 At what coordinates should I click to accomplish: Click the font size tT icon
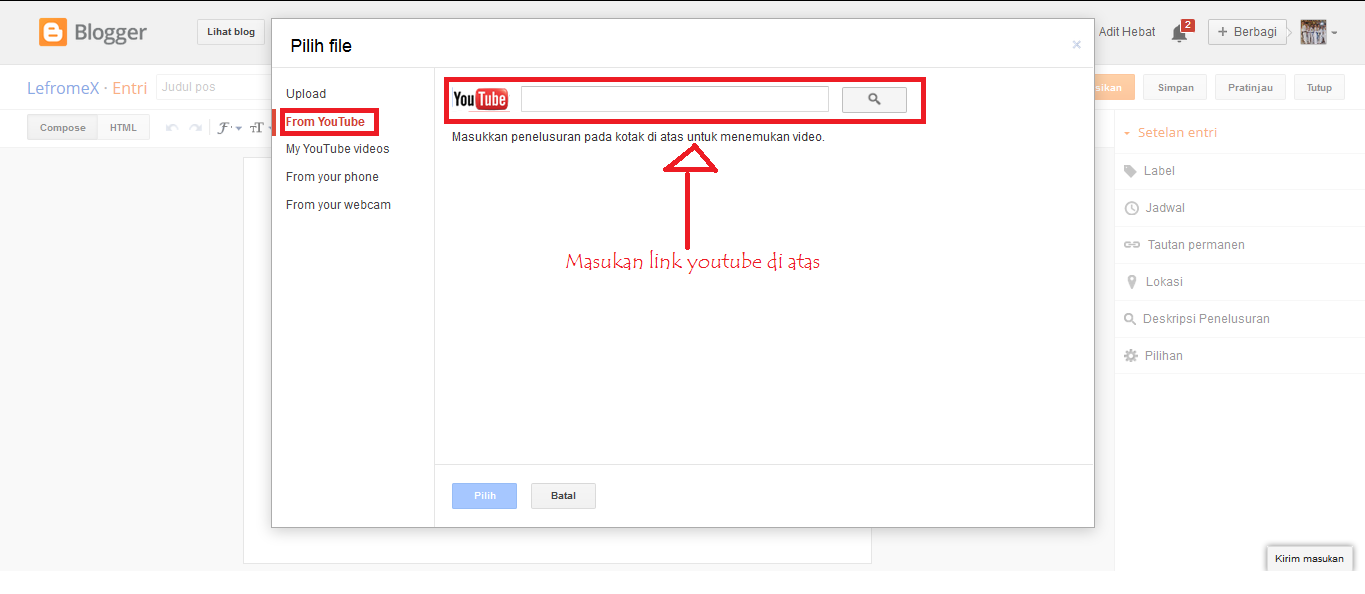(257, 128)
